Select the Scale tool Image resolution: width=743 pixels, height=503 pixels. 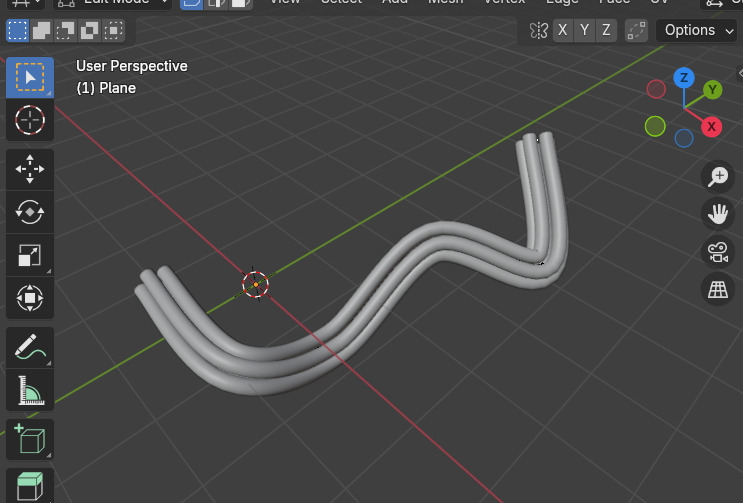point(30,255)
